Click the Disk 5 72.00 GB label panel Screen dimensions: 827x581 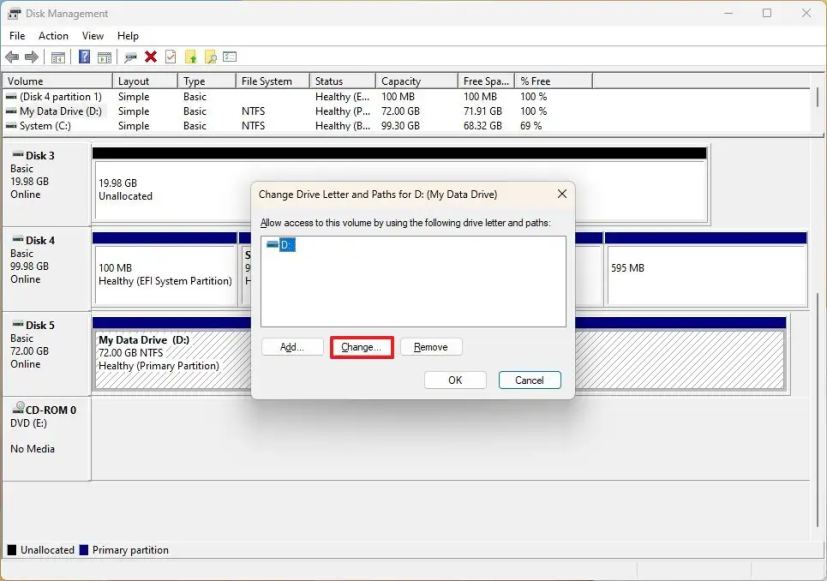(46, 354)
